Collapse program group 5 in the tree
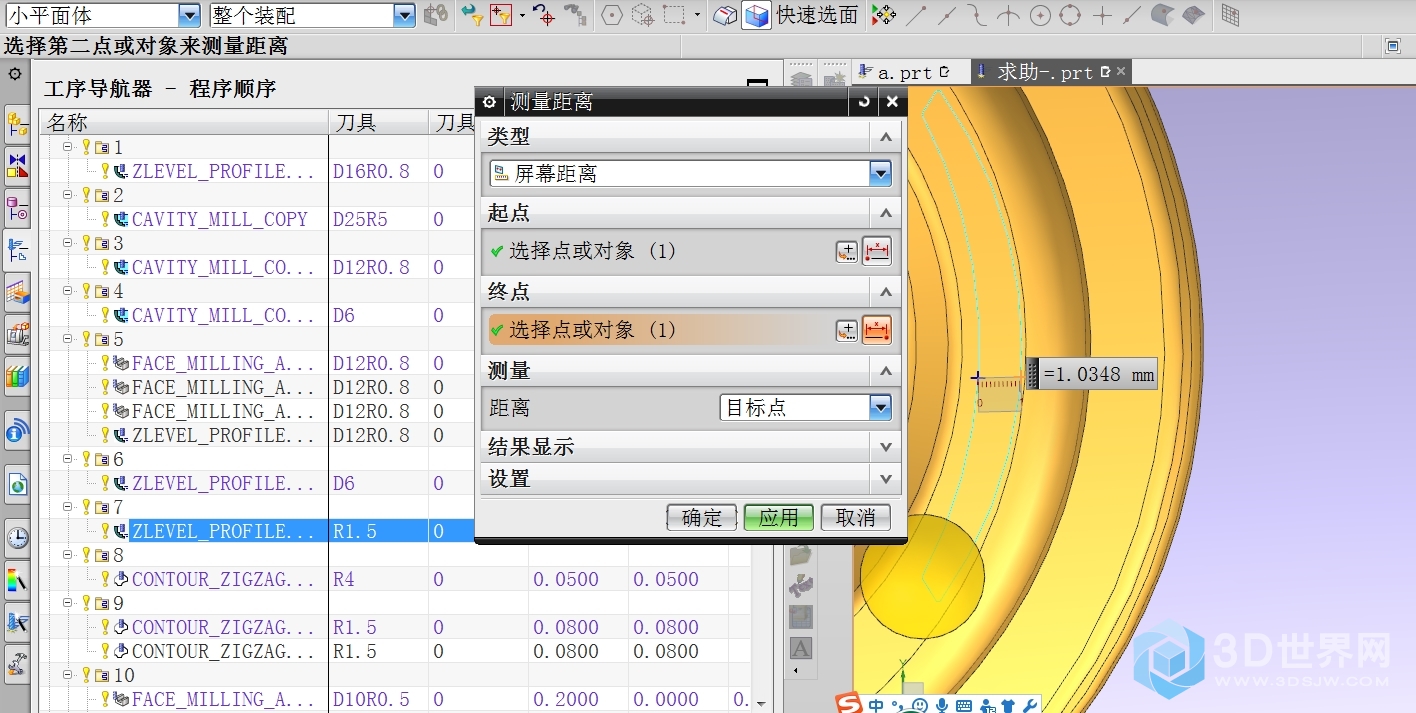Screen dimensions: 1416x713 [68, 339]
